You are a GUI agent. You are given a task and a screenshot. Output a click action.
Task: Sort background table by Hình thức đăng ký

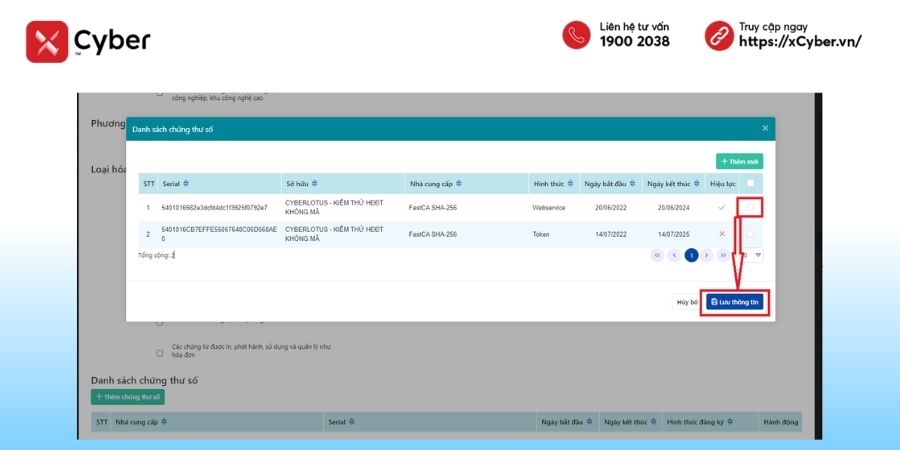coord(730,421)
